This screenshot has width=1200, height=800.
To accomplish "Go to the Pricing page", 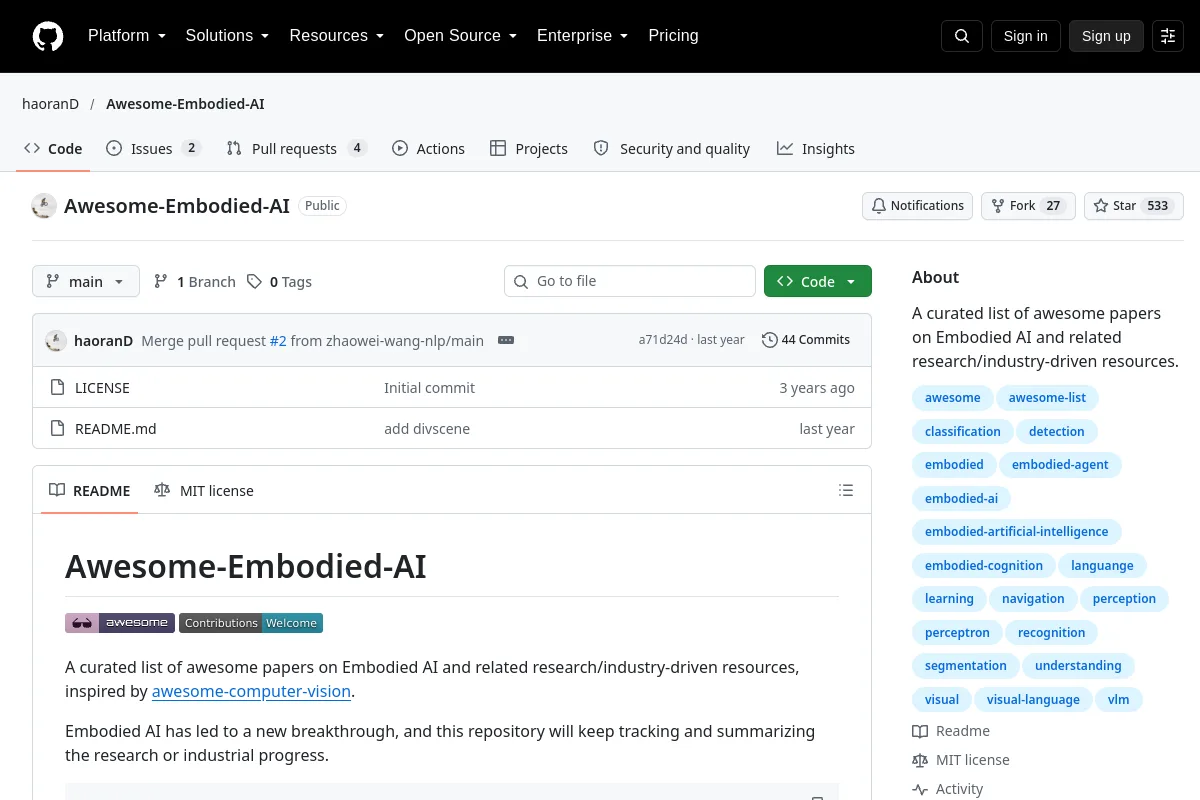I will pos(673,36).
